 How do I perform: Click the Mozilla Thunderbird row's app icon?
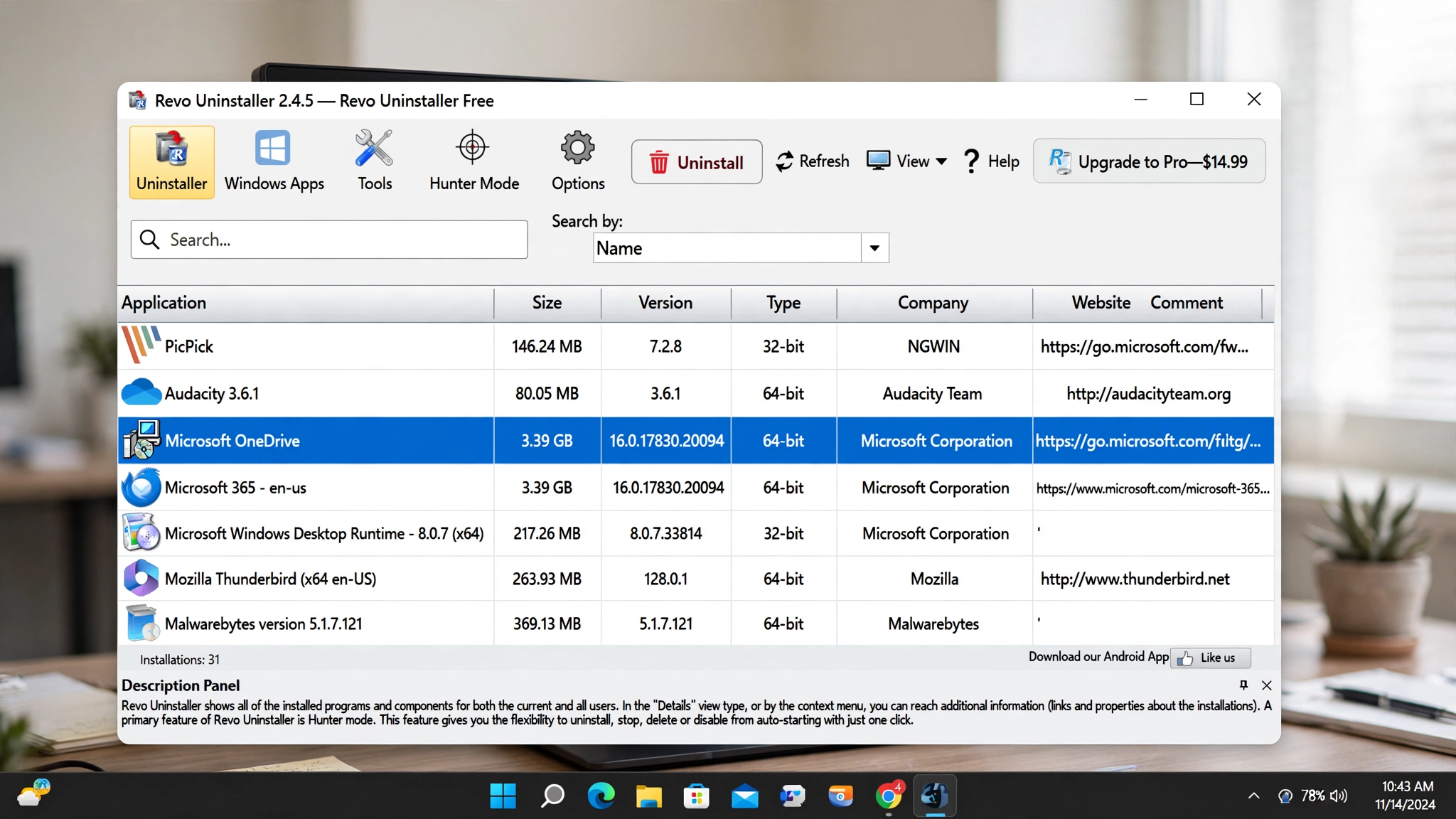141,578
